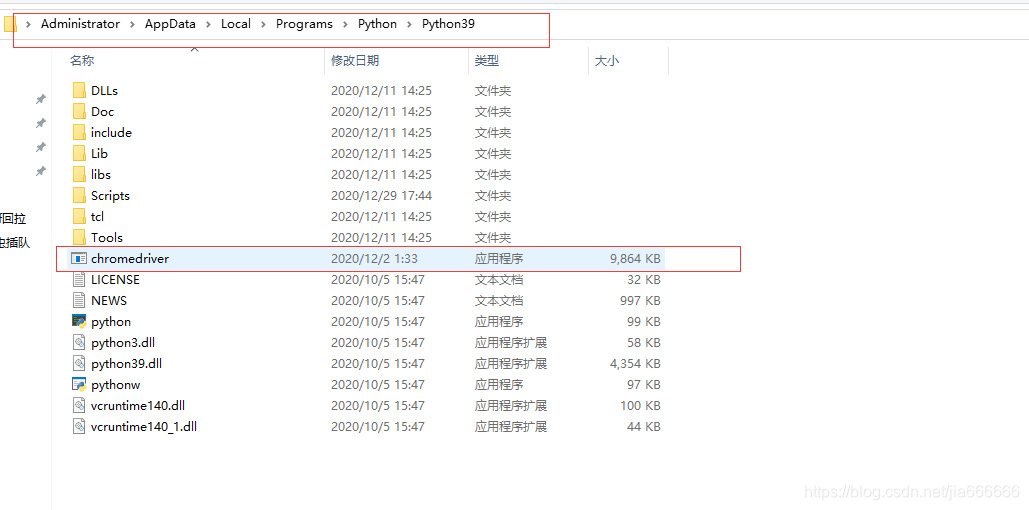Expand chevron before Administrator in breadcrumb

click(29, 24)
